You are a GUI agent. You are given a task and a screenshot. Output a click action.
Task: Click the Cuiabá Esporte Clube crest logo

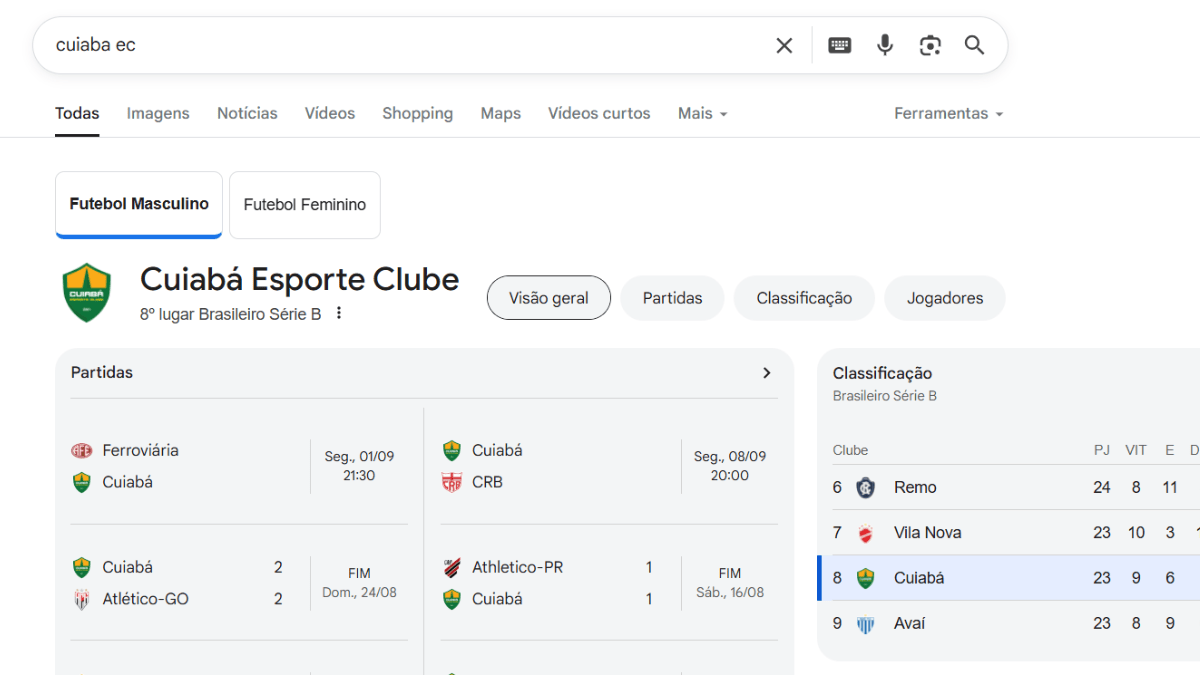[86, 293]
